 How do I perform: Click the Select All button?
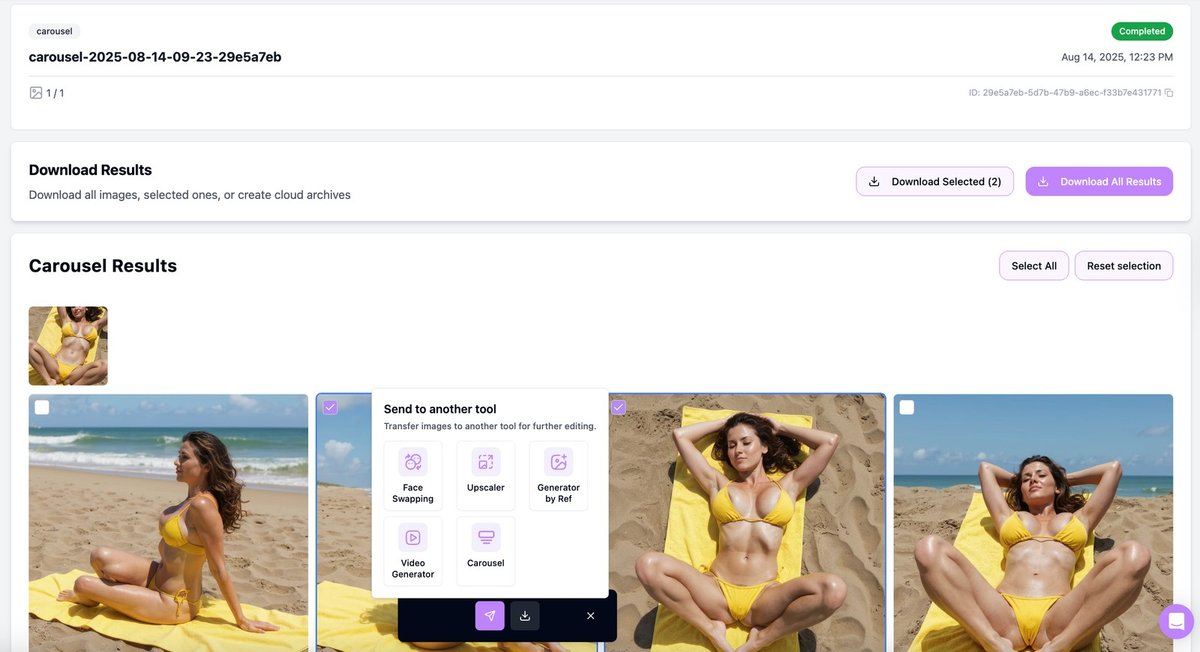[1033, 266]
